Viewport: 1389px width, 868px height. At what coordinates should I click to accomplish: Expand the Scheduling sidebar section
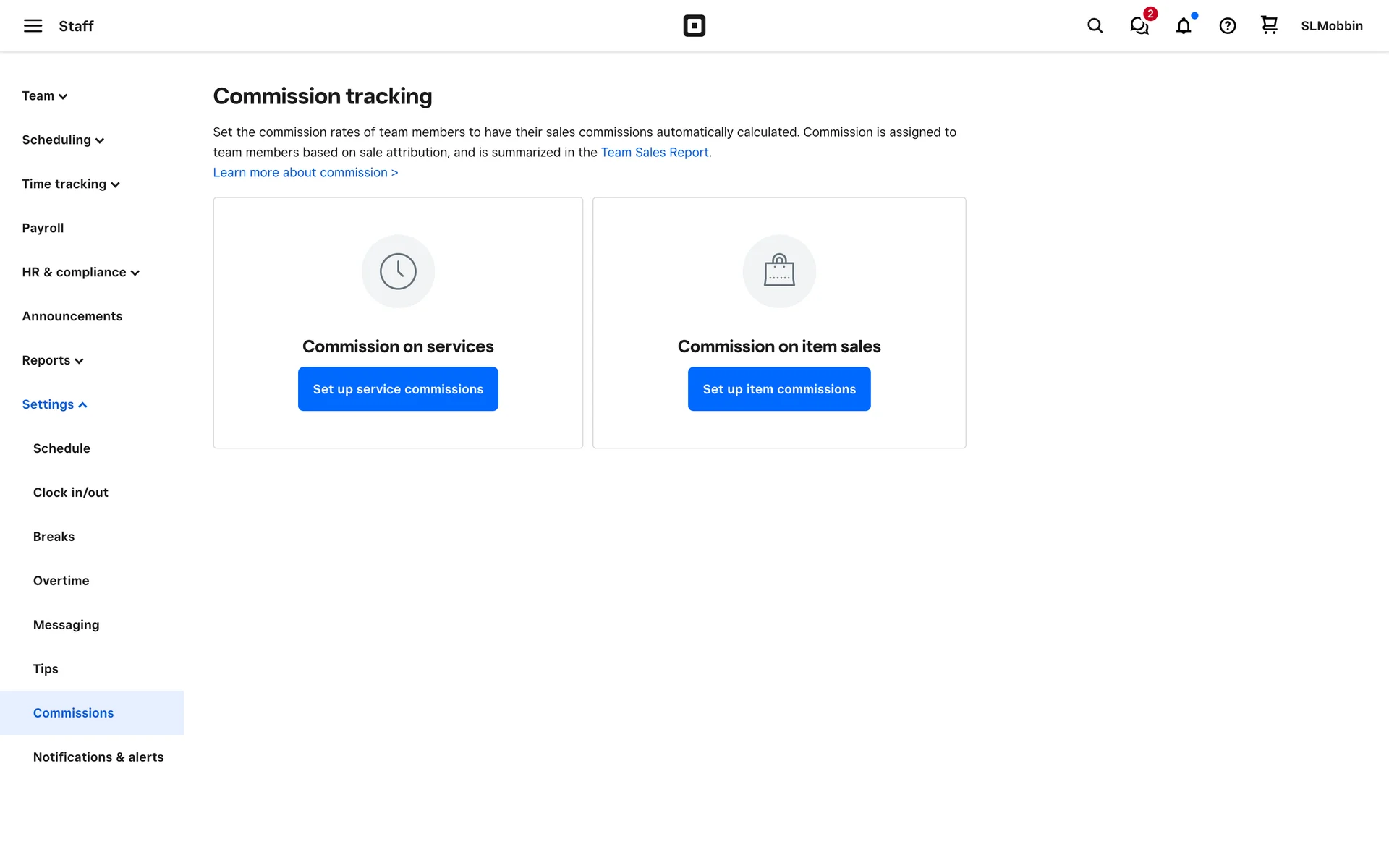click(63, 140)
